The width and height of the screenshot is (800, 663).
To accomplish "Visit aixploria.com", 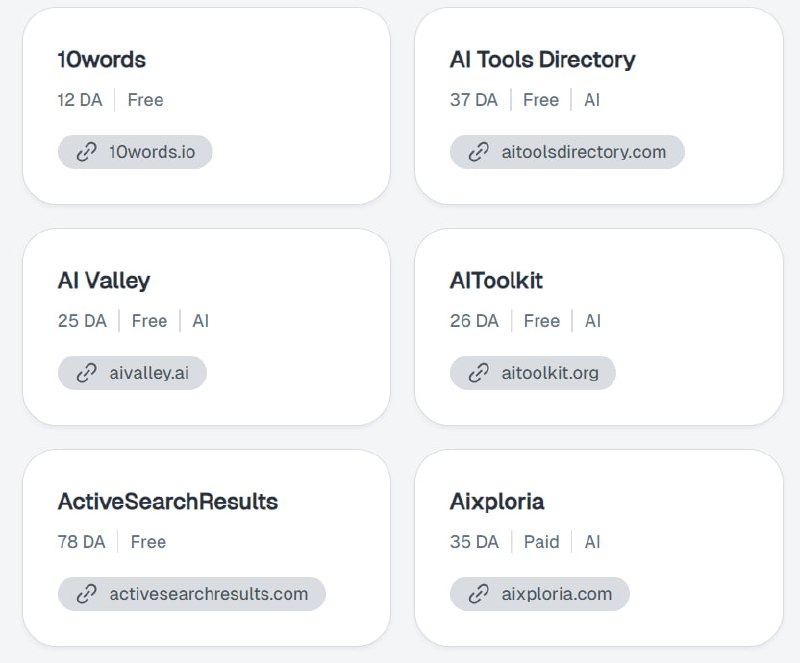I will pyautogui.click(x=556, y=594).
